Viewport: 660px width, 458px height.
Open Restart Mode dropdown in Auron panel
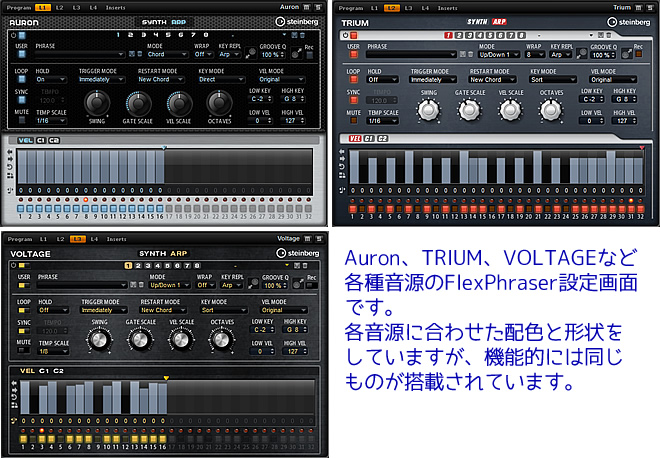[161, 79]
